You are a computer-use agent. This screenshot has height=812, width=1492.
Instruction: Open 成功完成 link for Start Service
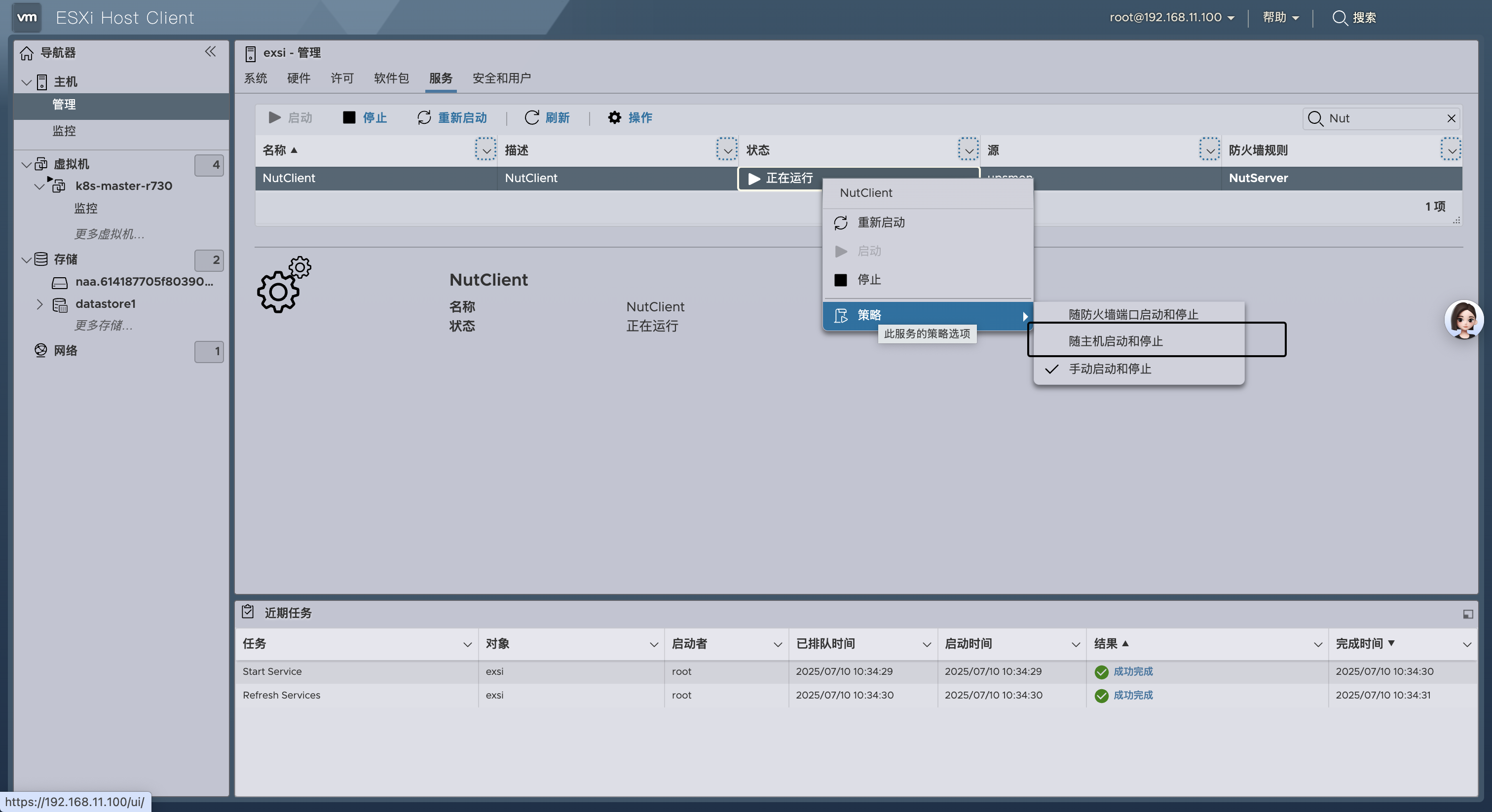point(1133,671)
